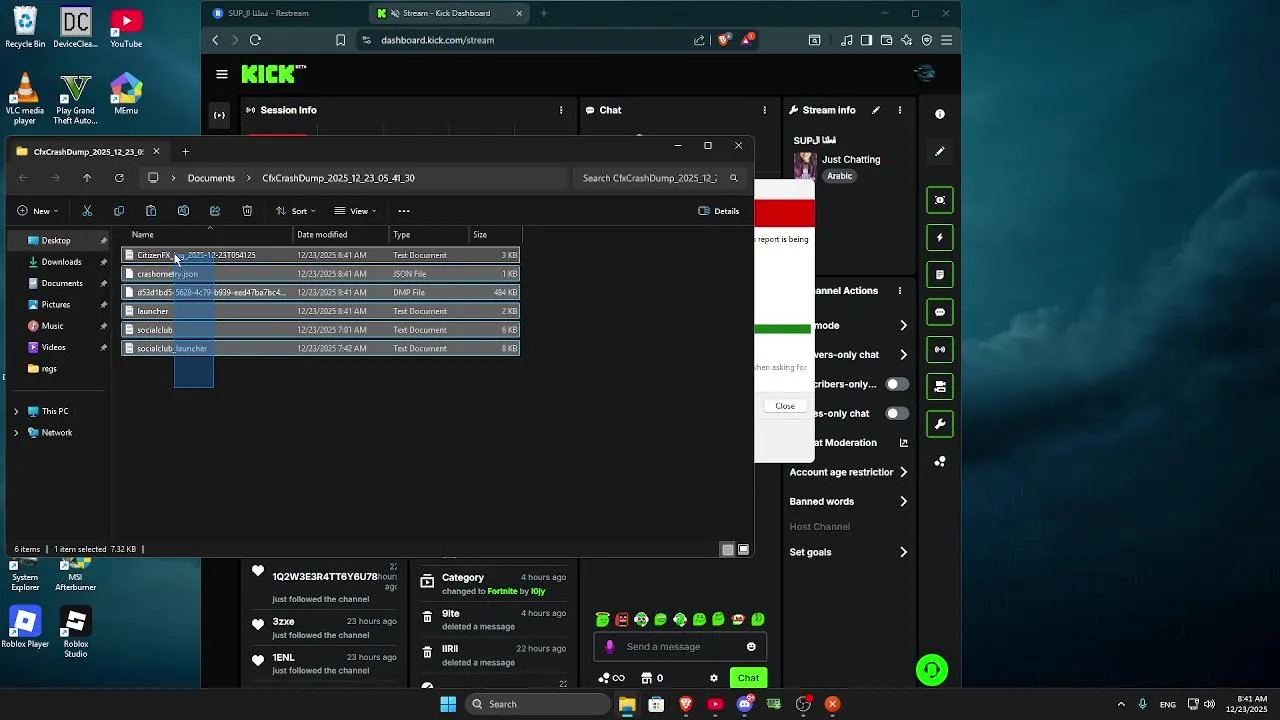Open chat settings gear icon
Image resolution: width=1280 pixels, height=720 pixels.
pyautogui.click(x=714, y=678)
